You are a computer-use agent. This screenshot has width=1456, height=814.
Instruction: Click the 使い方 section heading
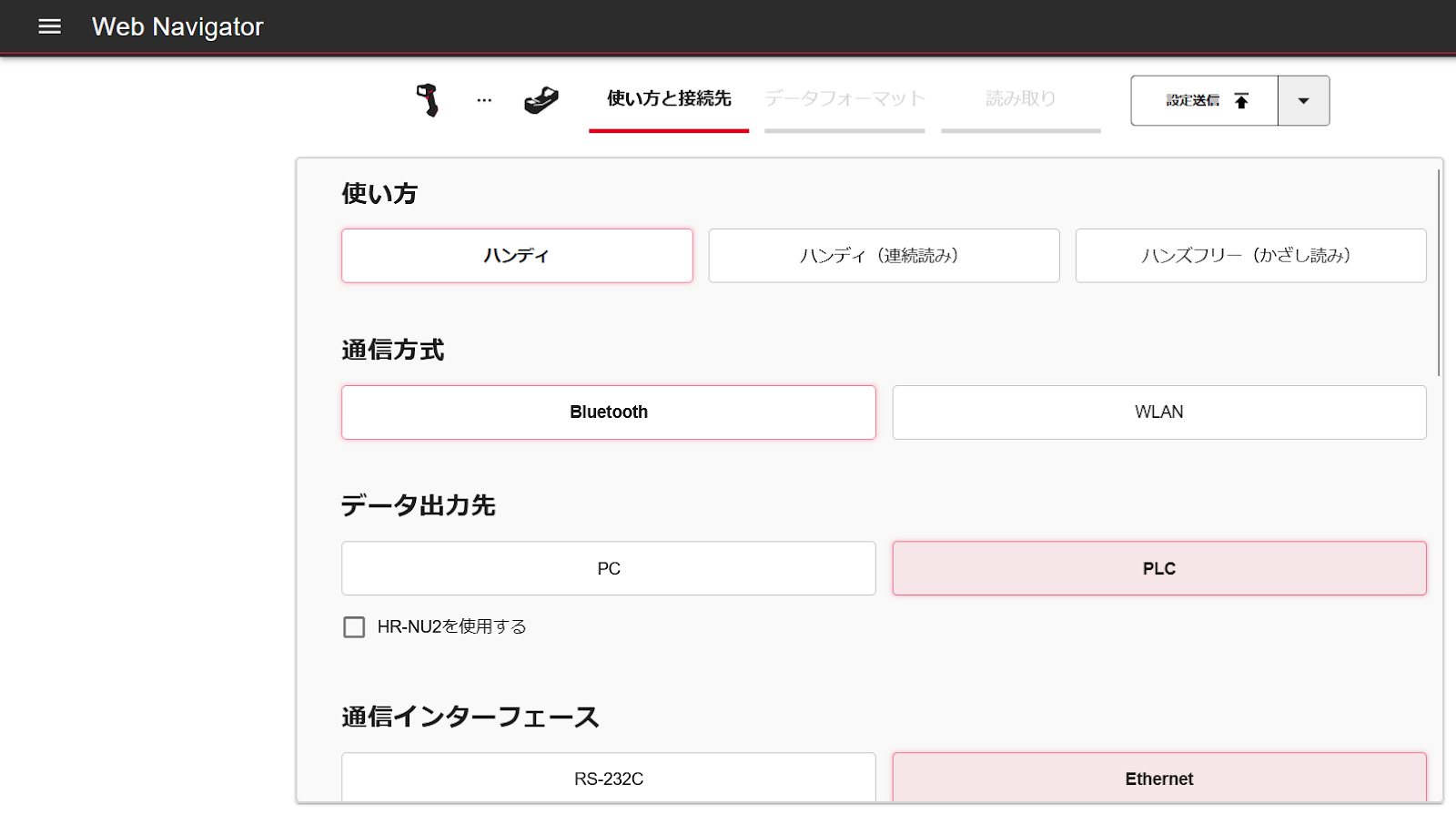click(379, 193)
